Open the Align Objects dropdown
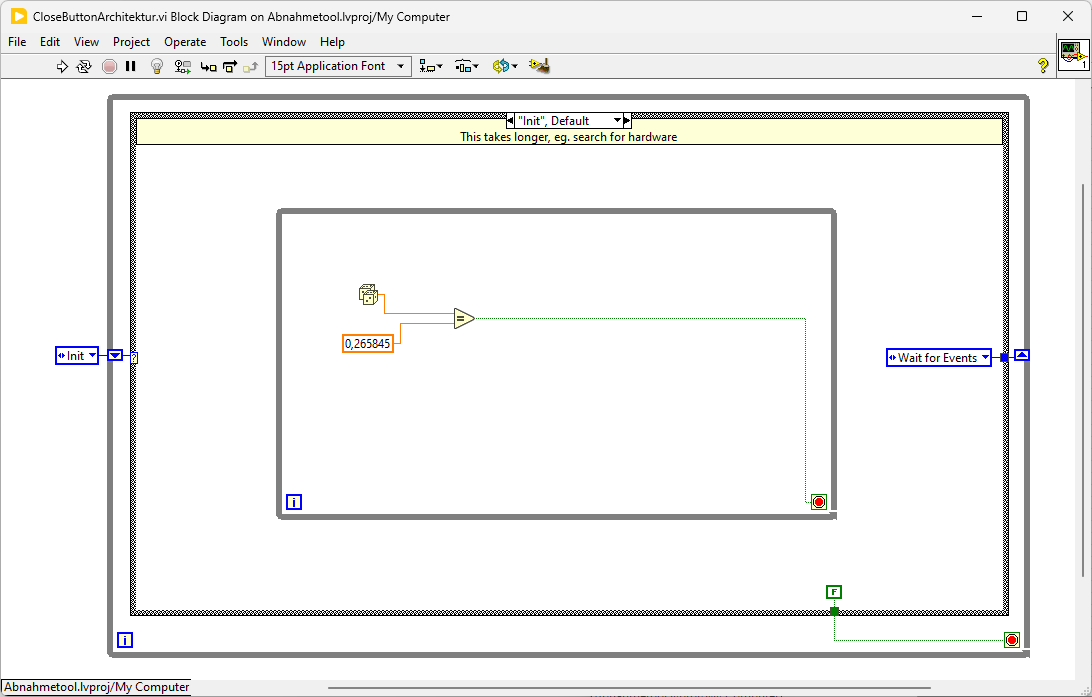The width and height of the screenshot is (1092, 697). (x=431, y=66)
